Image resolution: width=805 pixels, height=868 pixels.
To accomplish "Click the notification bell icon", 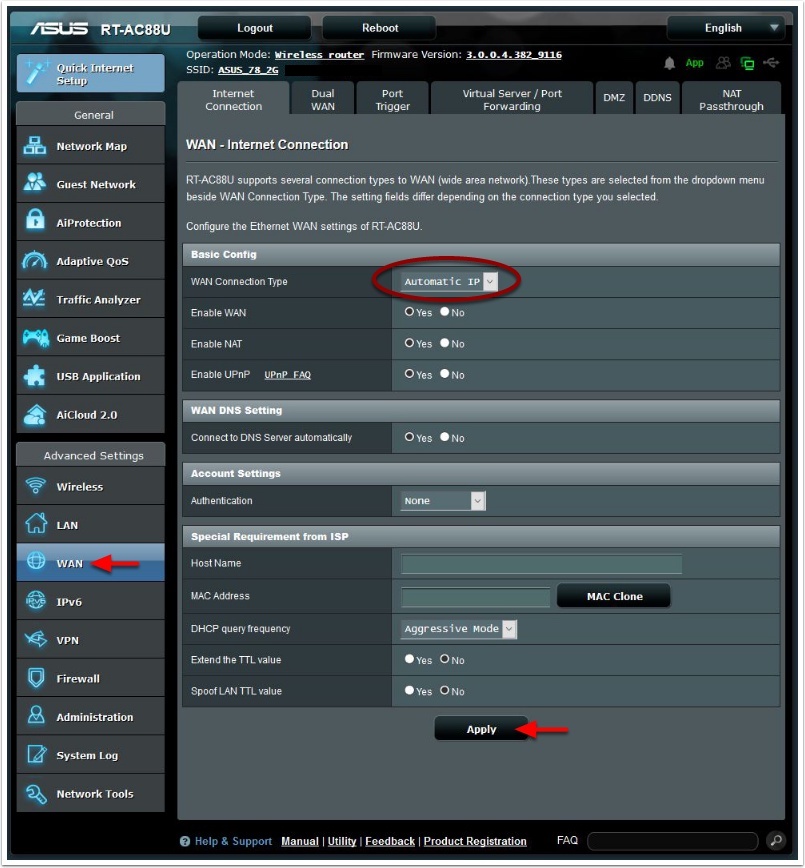I will point(669,63).
